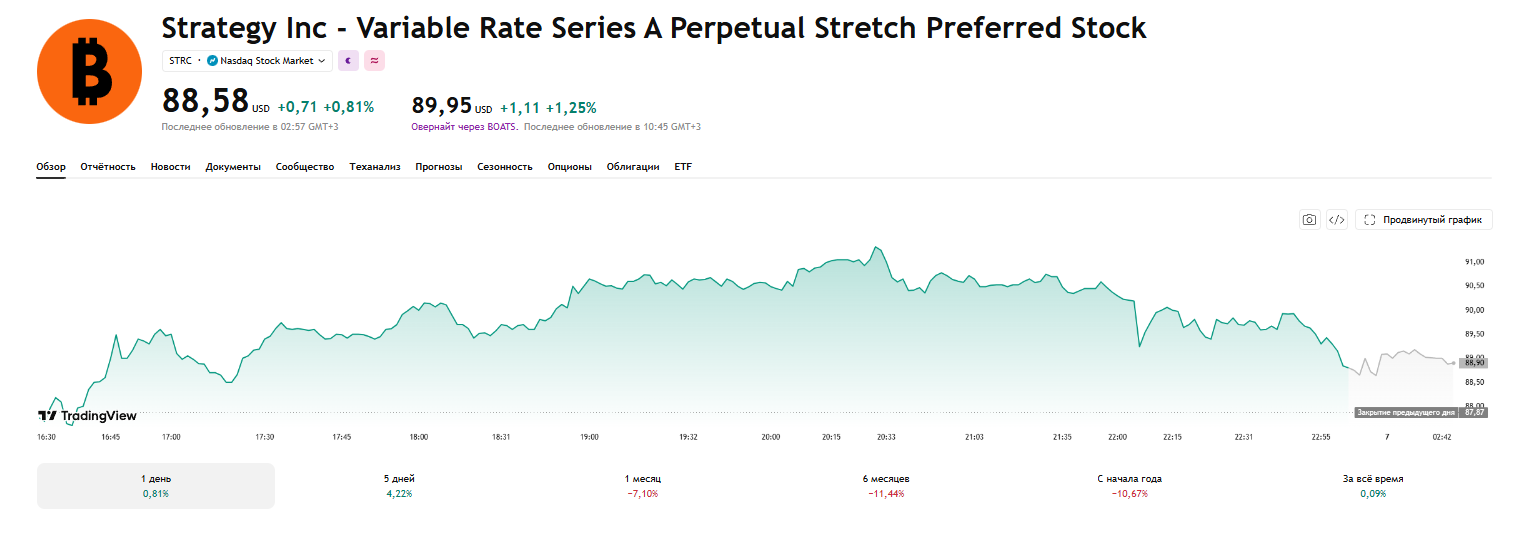
Task: Select the 5 дней time range
Action: (399, 486)
